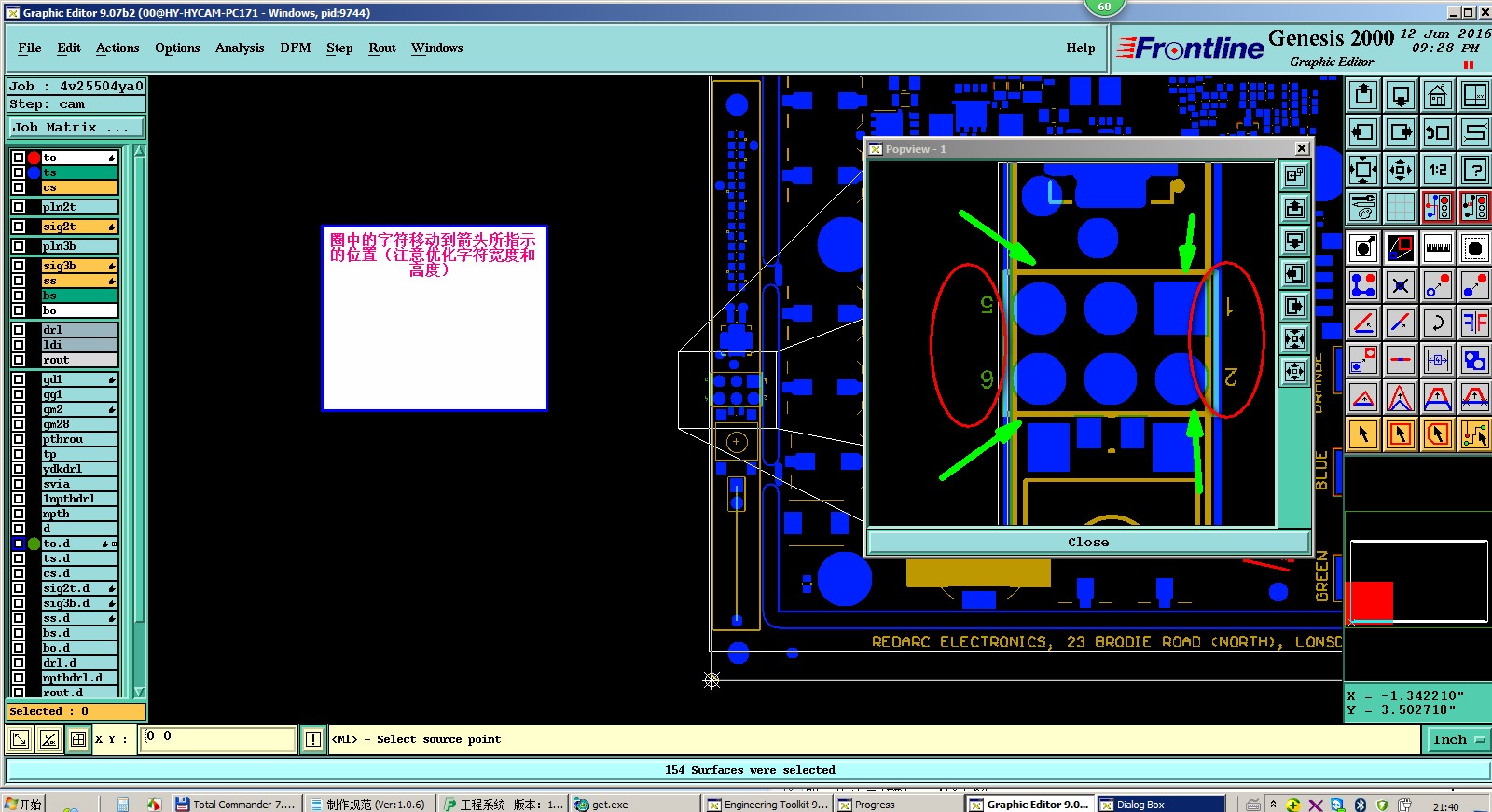The width and height of the screenshot is (1492, 812).
Task: Switch to Dialog Box taskbar item
Action: pyautogui.click(x=1160, y=804)
